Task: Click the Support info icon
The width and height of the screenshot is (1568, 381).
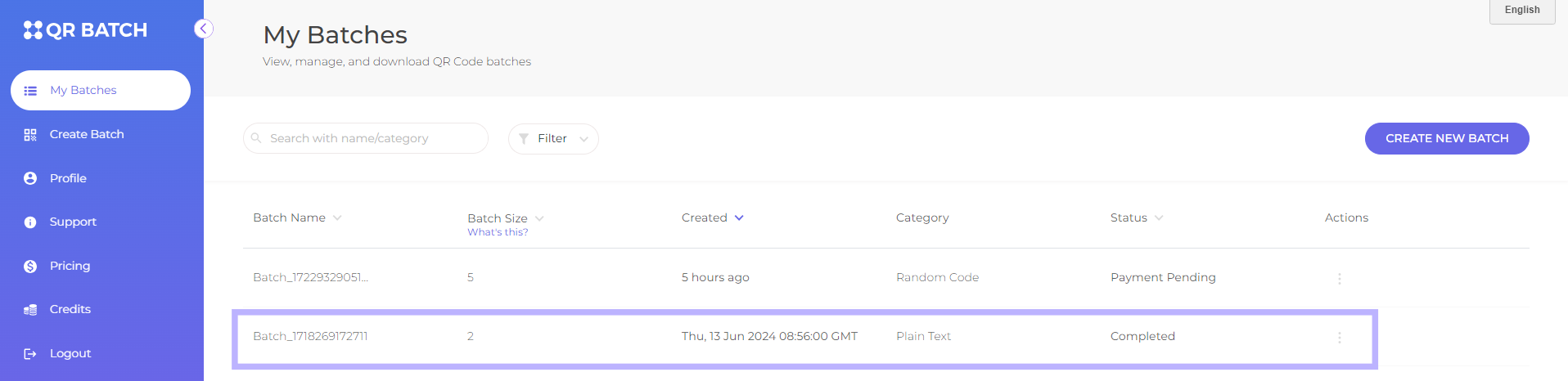Action: coord(30,222)
